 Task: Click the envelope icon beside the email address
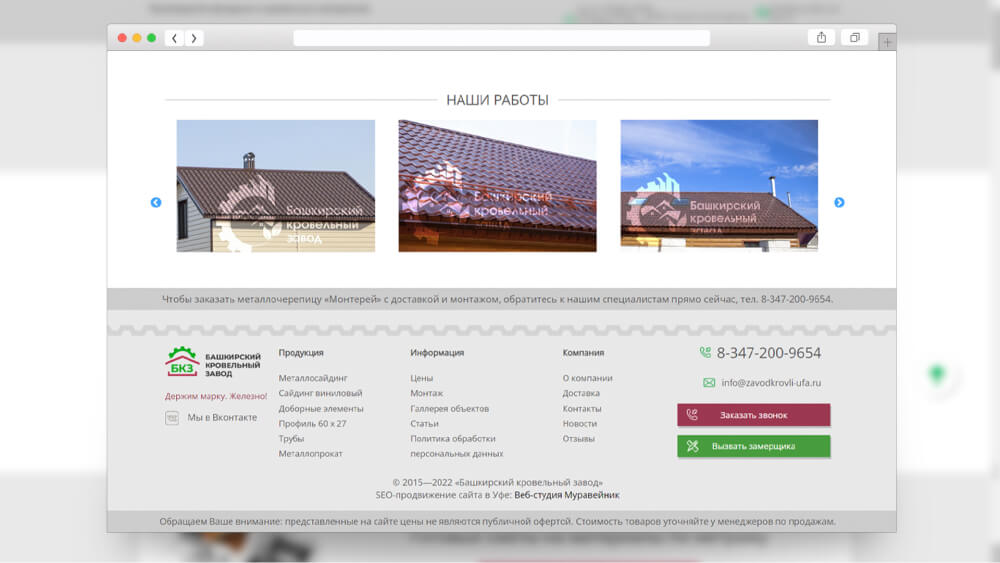click(x=709, y=383)
